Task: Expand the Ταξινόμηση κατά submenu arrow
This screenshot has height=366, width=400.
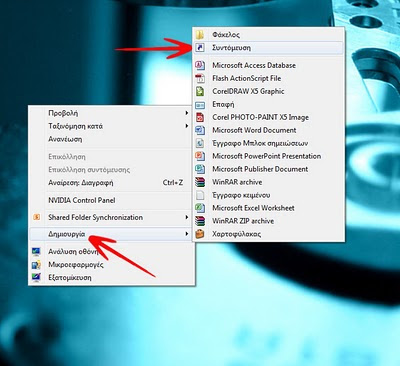Action: (187, 126)
